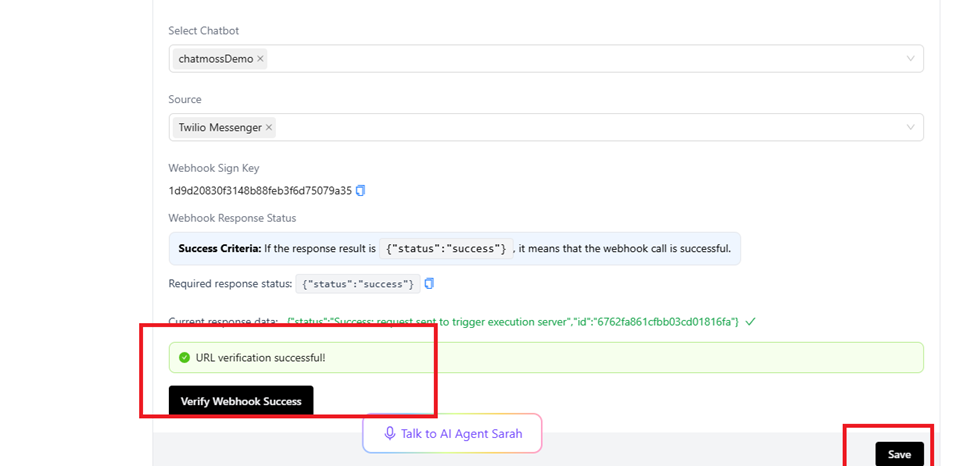This screenshot has height=466, width=974.
Task: Click the Webhook Sign Key value text
Action: [x=260, y=190]
